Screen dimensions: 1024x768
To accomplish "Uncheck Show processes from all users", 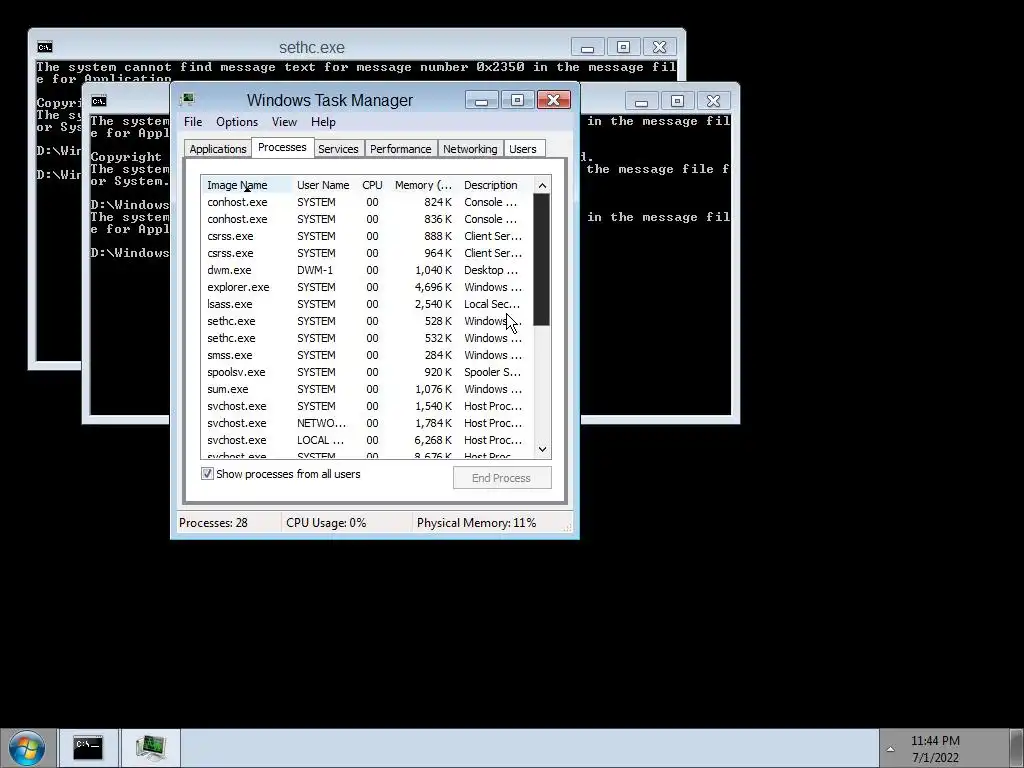I will coord(207,474).
